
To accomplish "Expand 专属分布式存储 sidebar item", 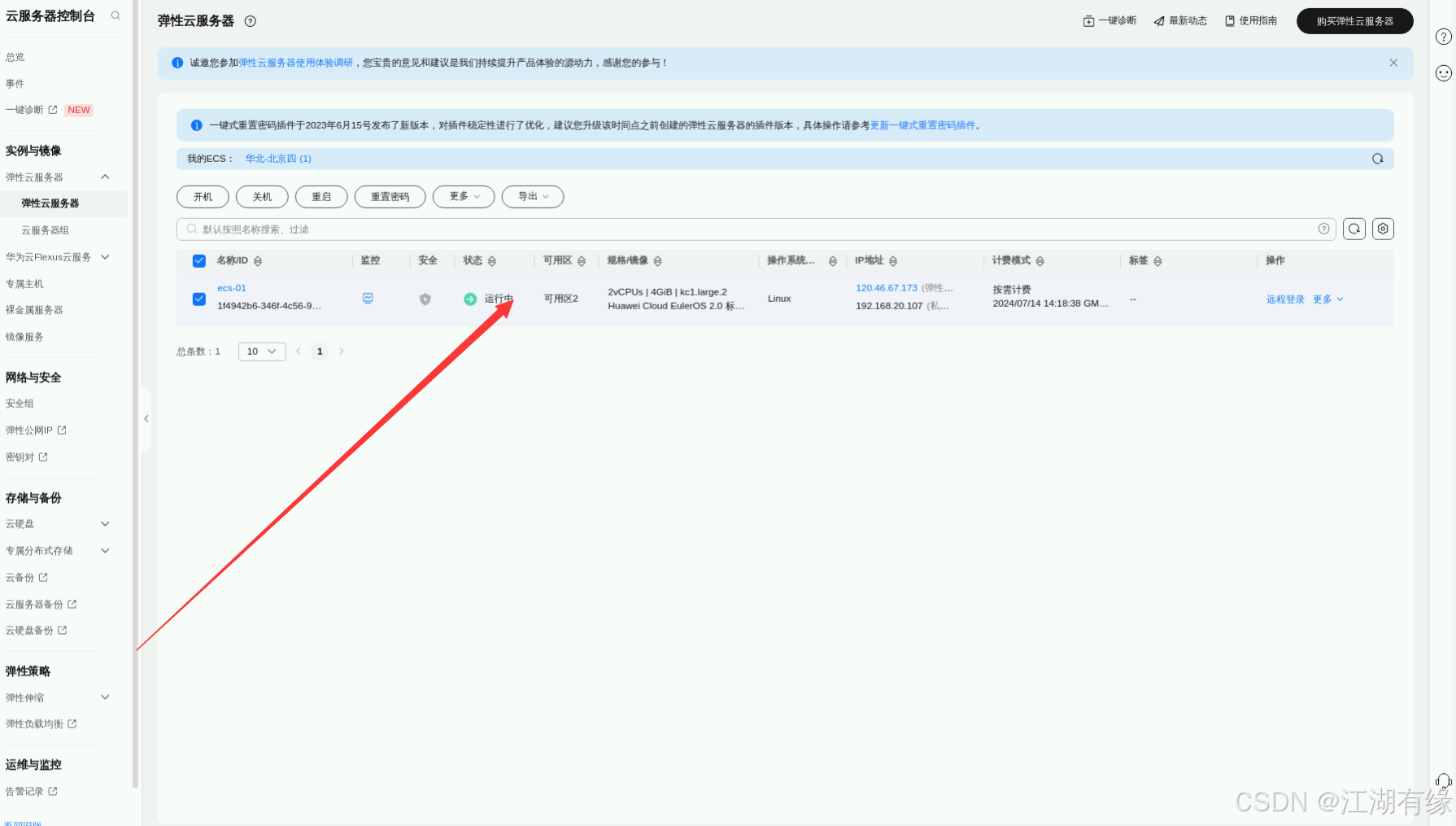I will tap(105, 551).
